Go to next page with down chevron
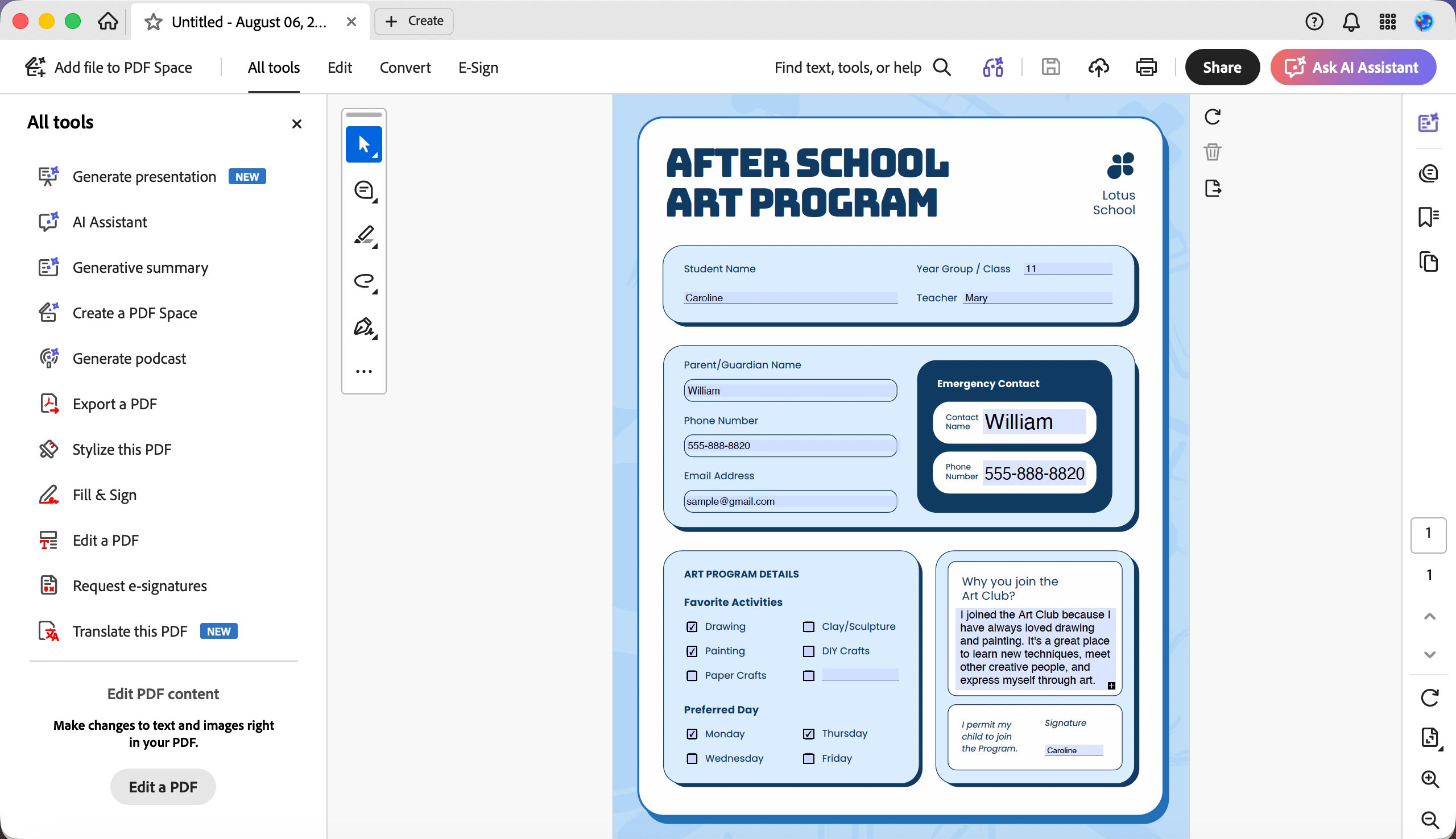Screen dimensions: 1456x839 click(1429, 655)
